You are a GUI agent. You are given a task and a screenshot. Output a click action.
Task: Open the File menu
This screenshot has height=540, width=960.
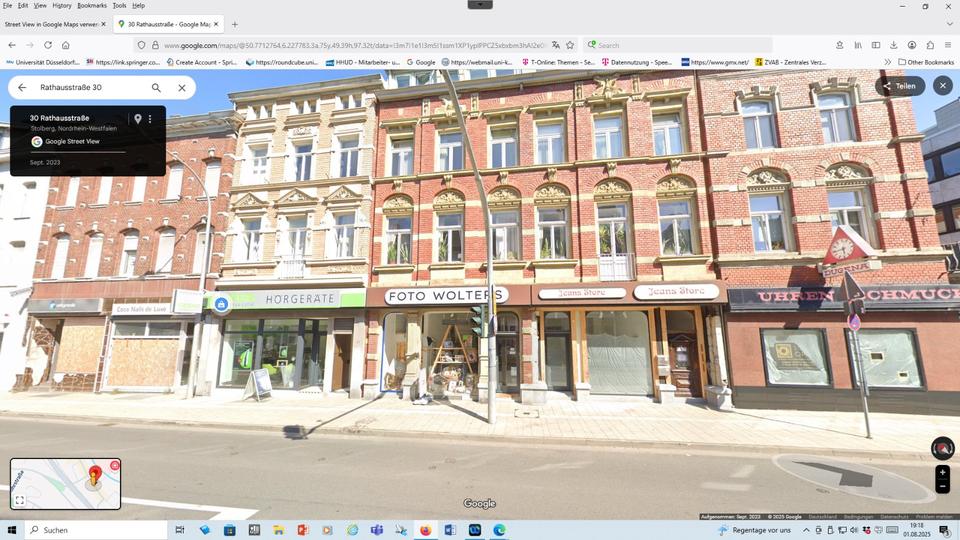[7, 6]
